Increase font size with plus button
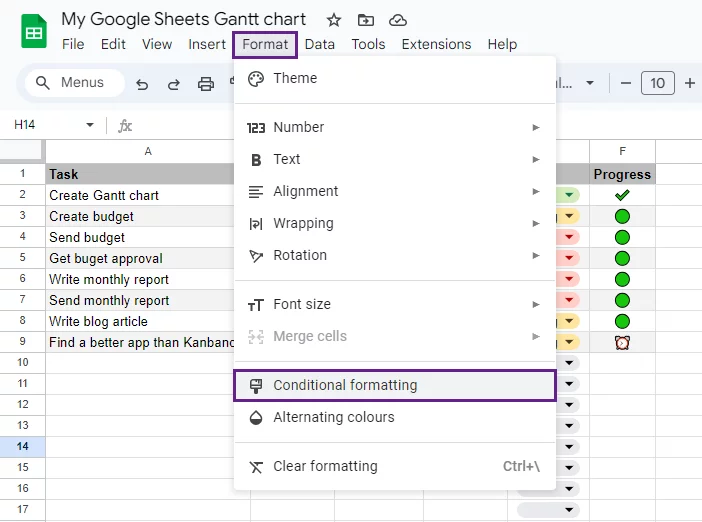Viewport: 702px width, 522px height. (x=690, y=83)
